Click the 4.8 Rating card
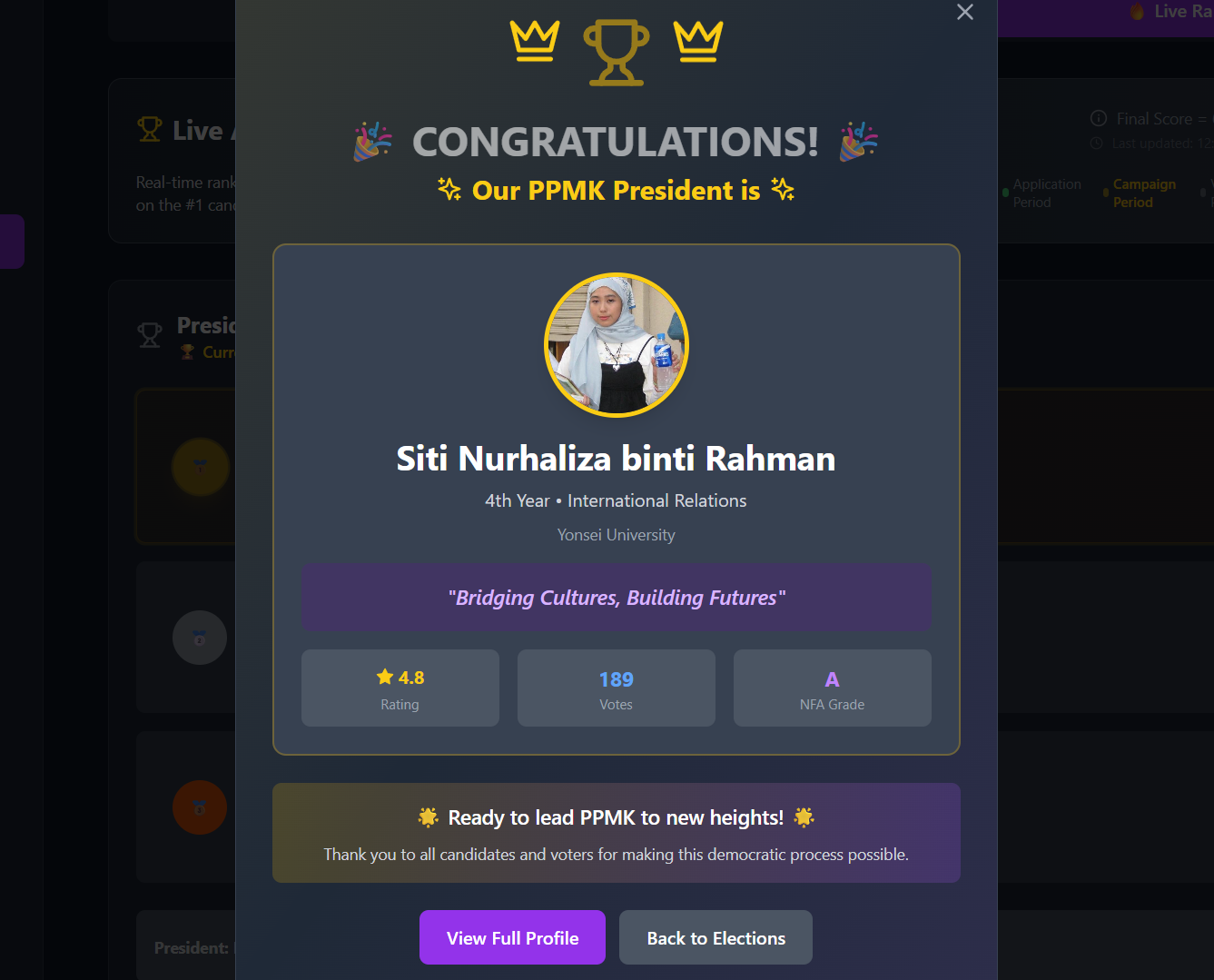The image size is (1214, 980). pyautogui.click(x=400, y=688)
